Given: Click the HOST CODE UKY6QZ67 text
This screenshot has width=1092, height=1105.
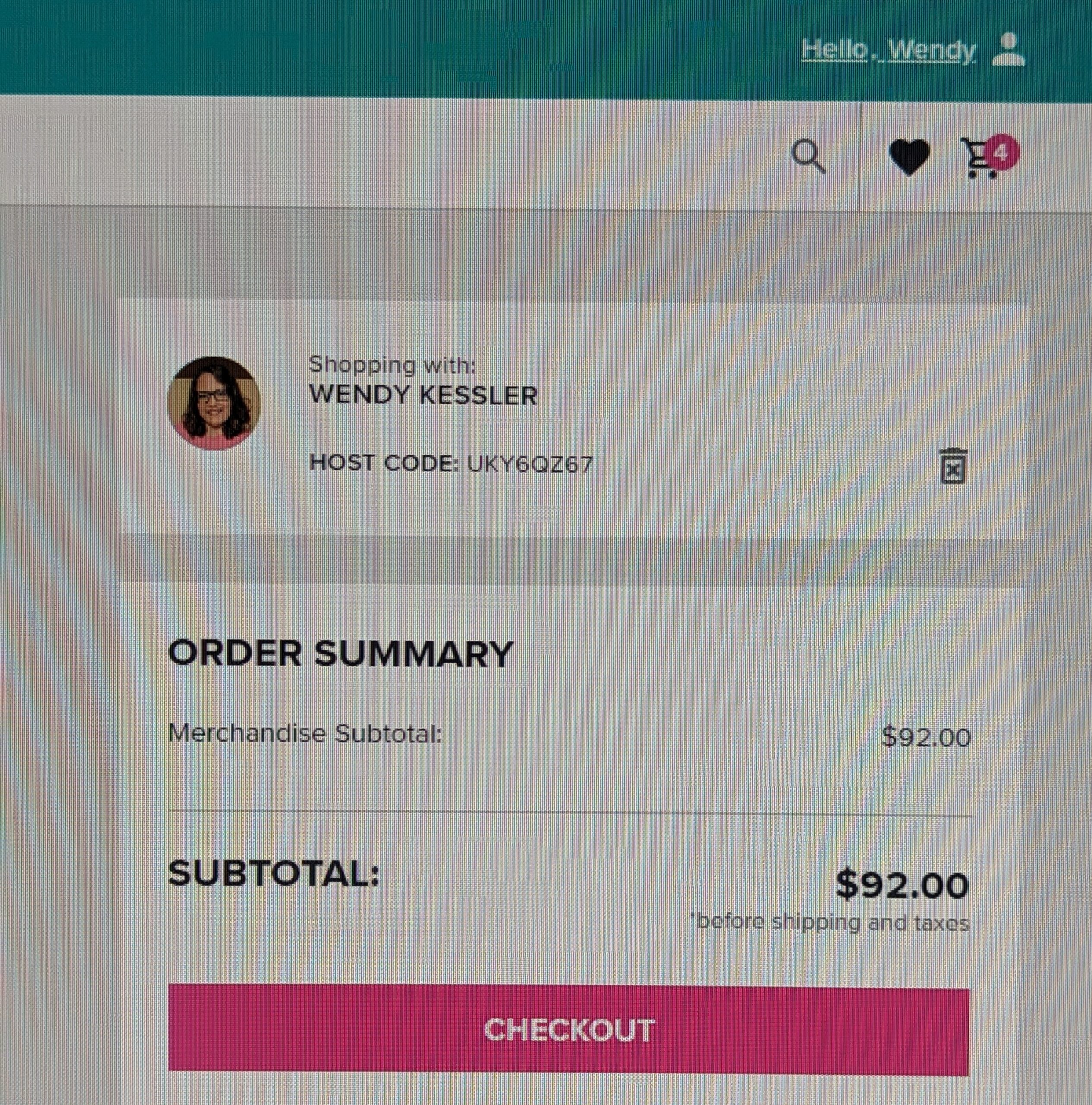Looking at the screenshot, I should [450, 463].
